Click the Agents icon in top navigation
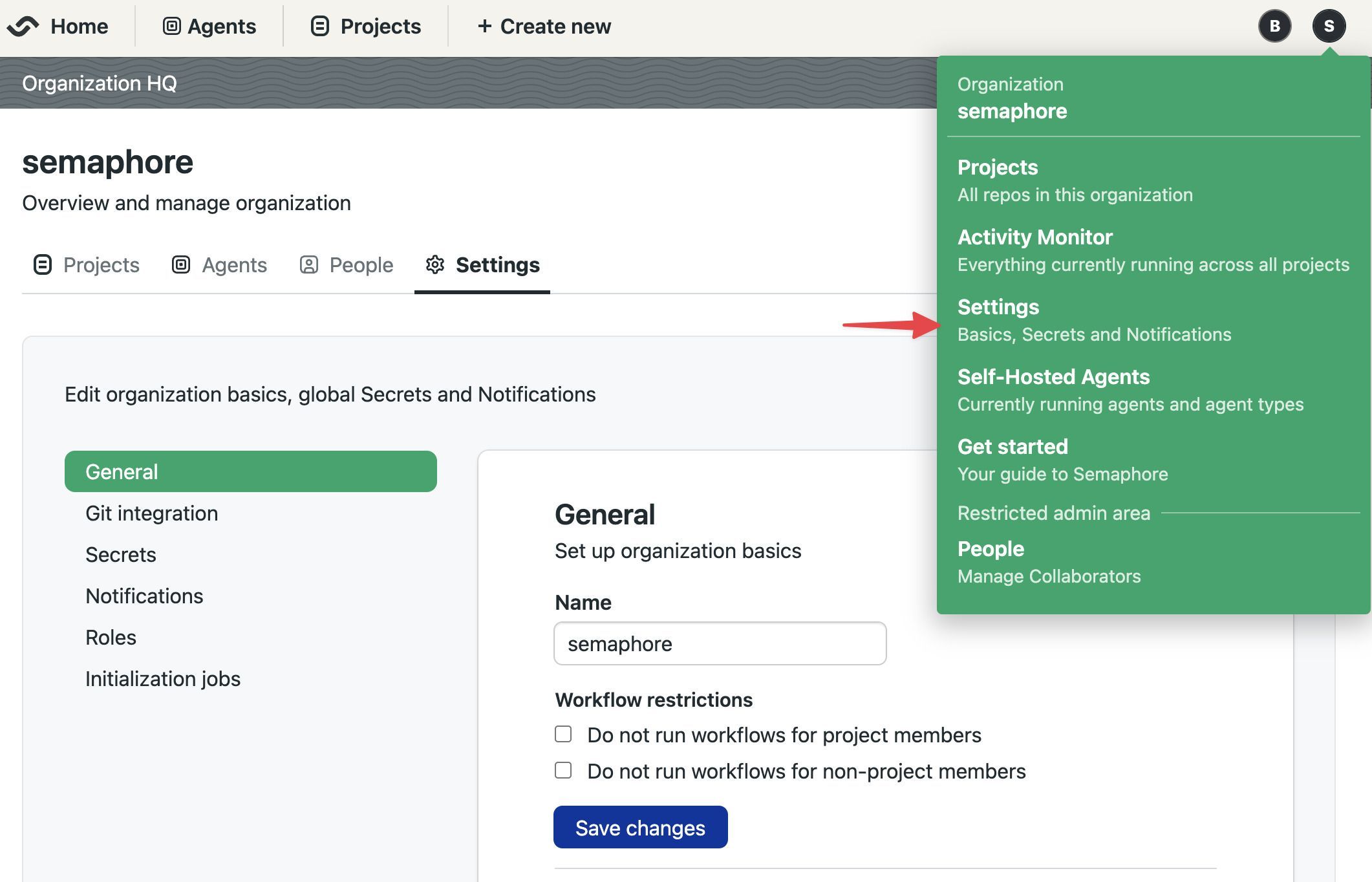This screenshot has width=1372, height=882. pos(171,27)
